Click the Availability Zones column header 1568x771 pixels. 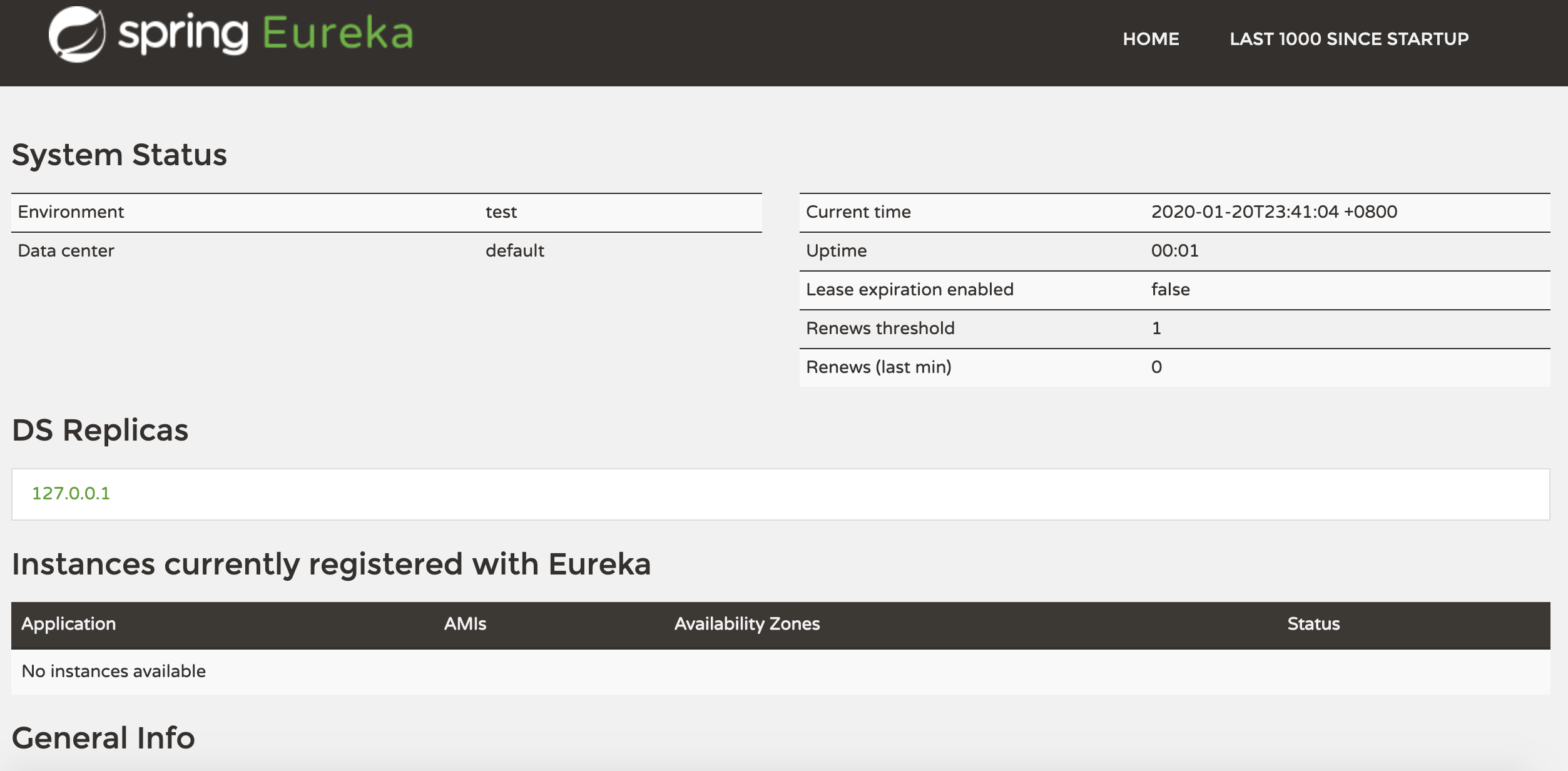tap(746, 624)
